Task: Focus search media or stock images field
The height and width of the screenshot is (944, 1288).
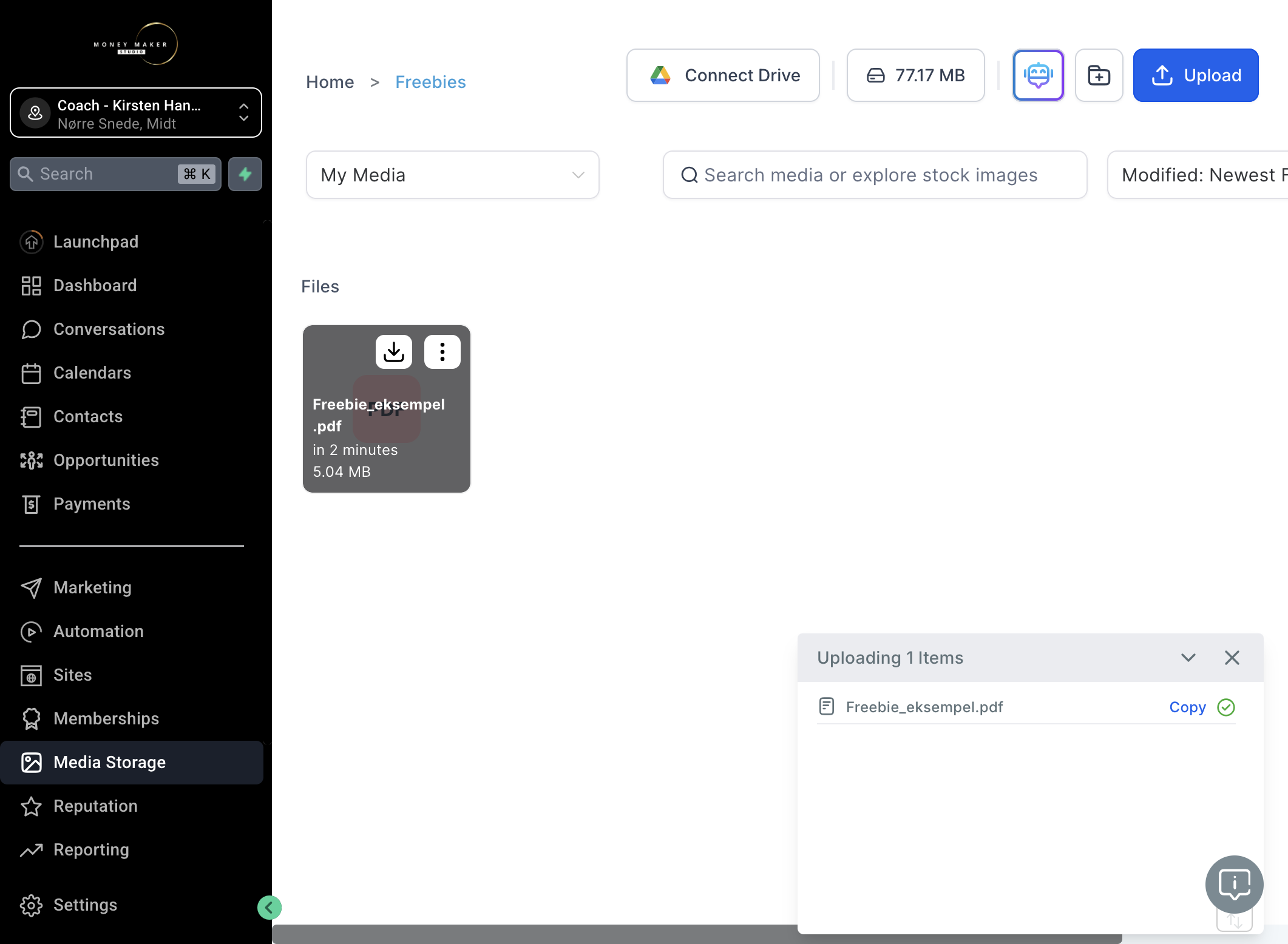Action: pos(875,175)
